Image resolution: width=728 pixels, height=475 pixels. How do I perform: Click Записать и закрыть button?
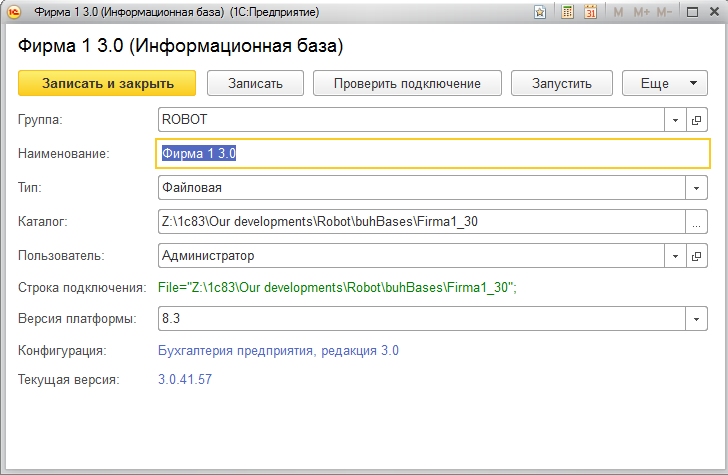[107, 83]
